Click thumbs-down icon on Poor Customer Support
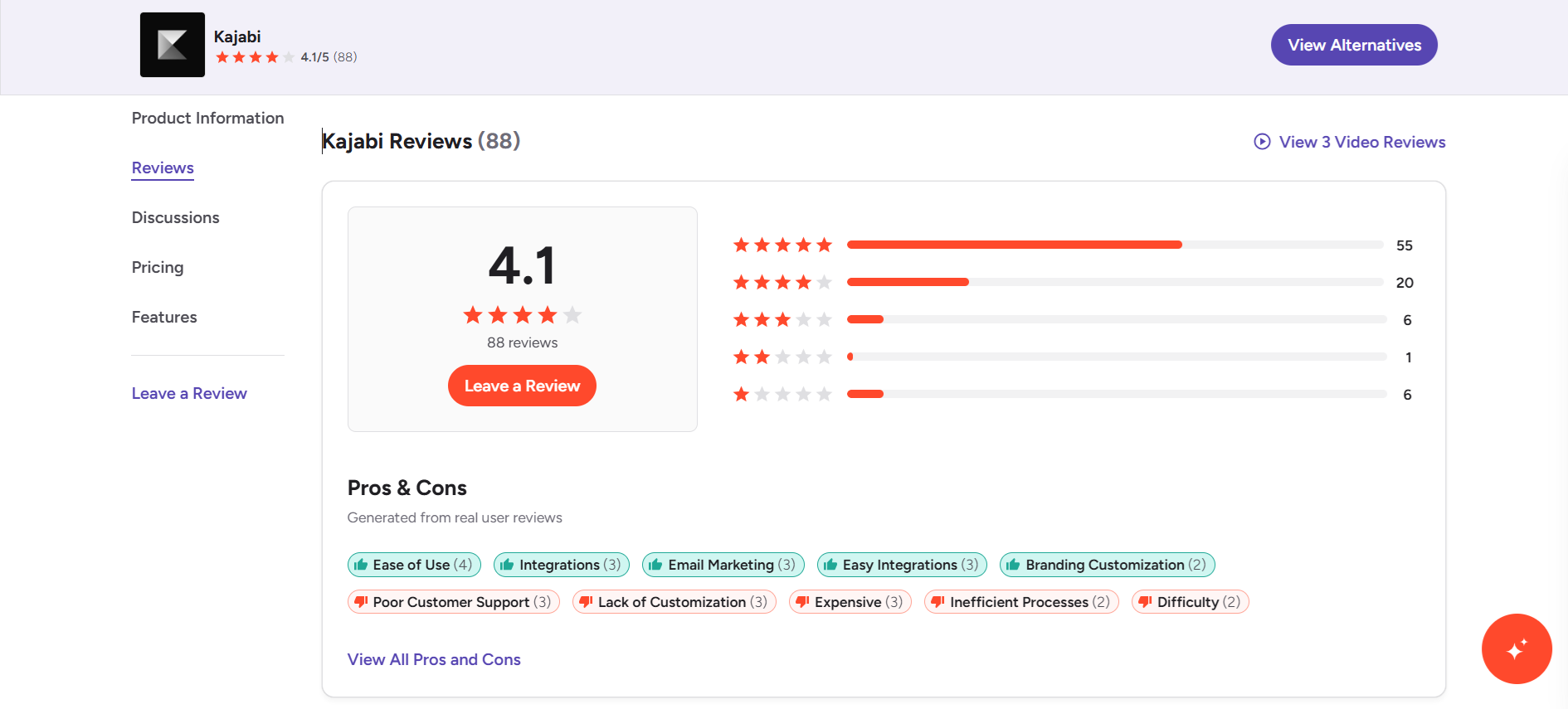This screenshot has width=1568, height=709. coord(361,602)
